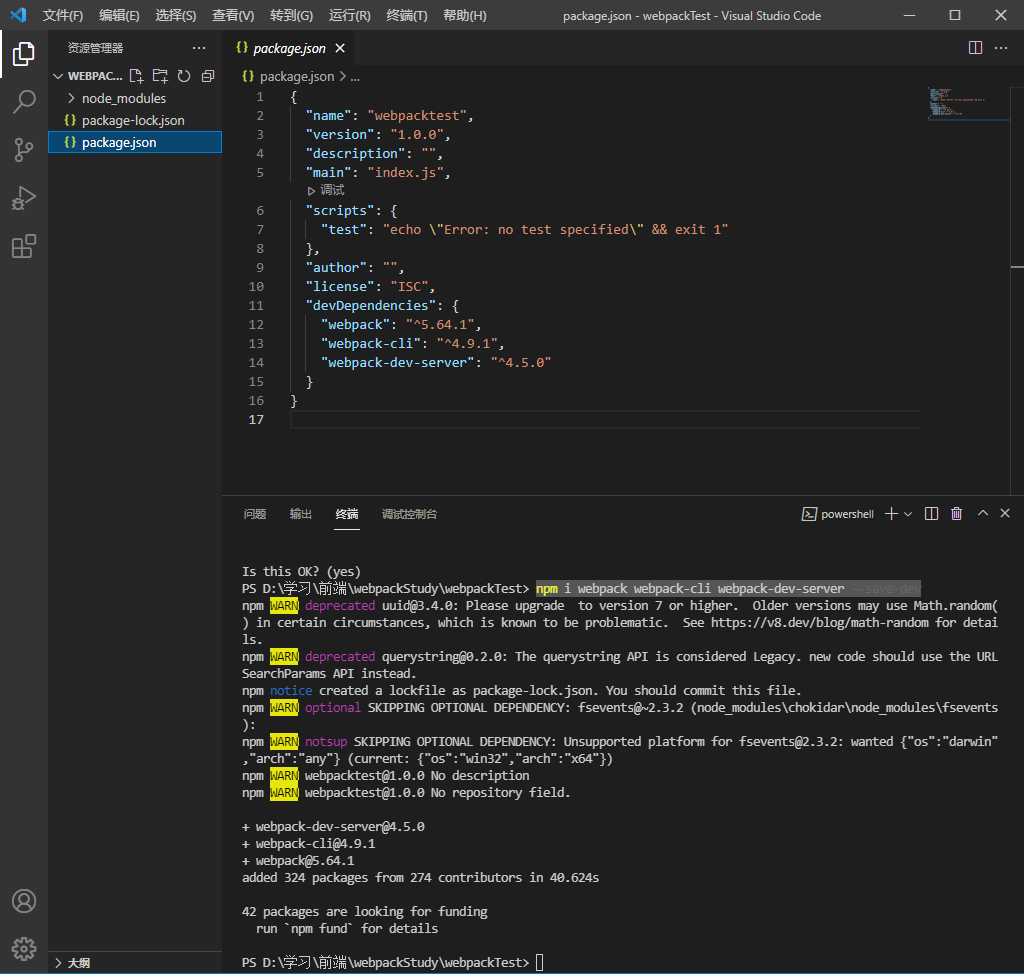Select the powershell terminal label
The image size is (1024, 974).
[x=838, y=514]
